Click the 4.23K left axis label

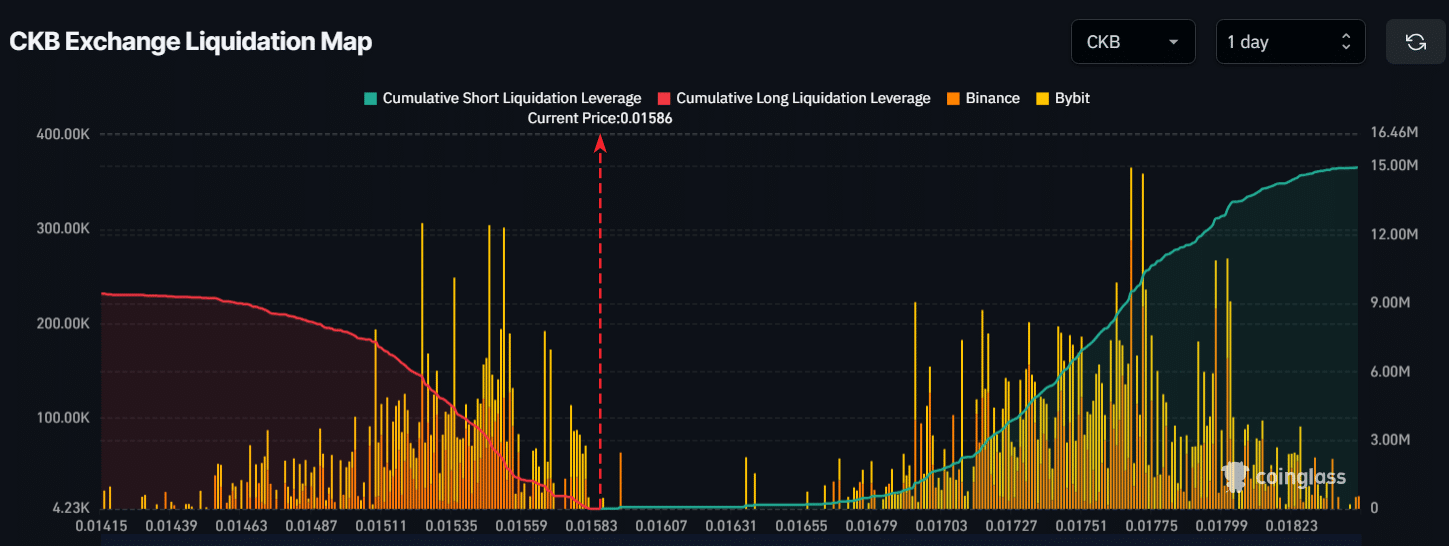tap(70, 507)
